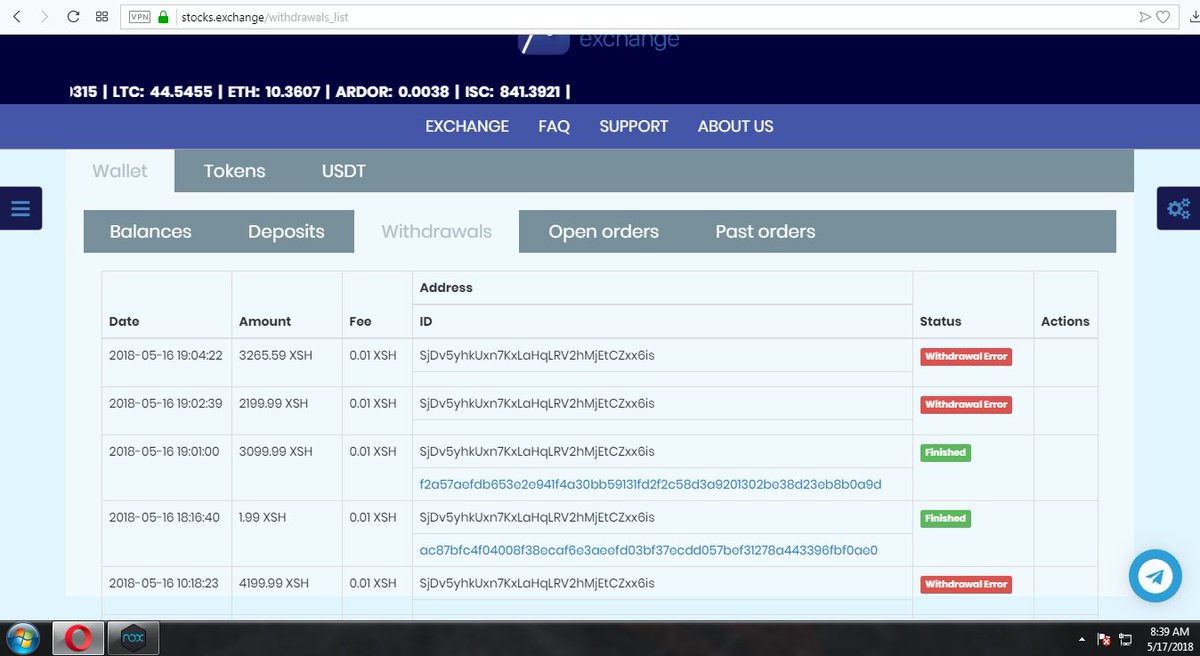Click Withdrawal Error badge for 2199.99 XSH
Image resolution: width=1200 pixels, height=656 pixels.
966,404
